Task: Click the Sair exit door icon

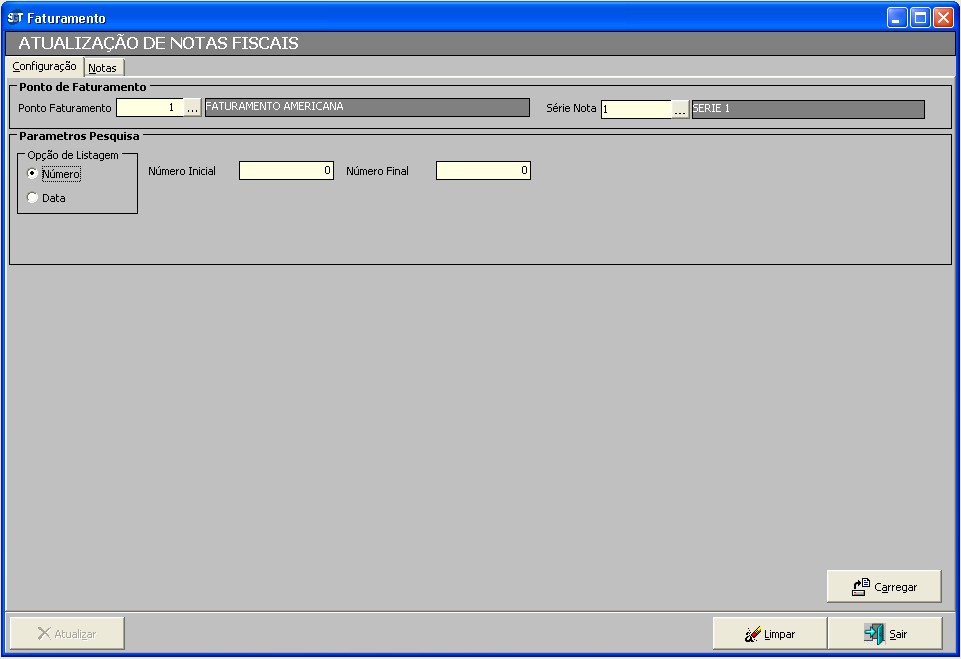Action: point(874,634)
